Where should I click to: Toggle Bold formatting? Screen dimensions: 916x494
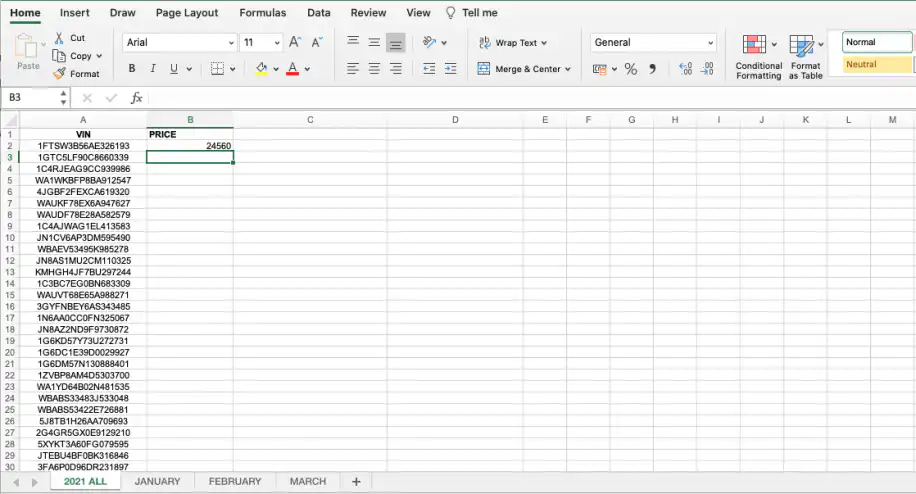(x=132, y=68)
